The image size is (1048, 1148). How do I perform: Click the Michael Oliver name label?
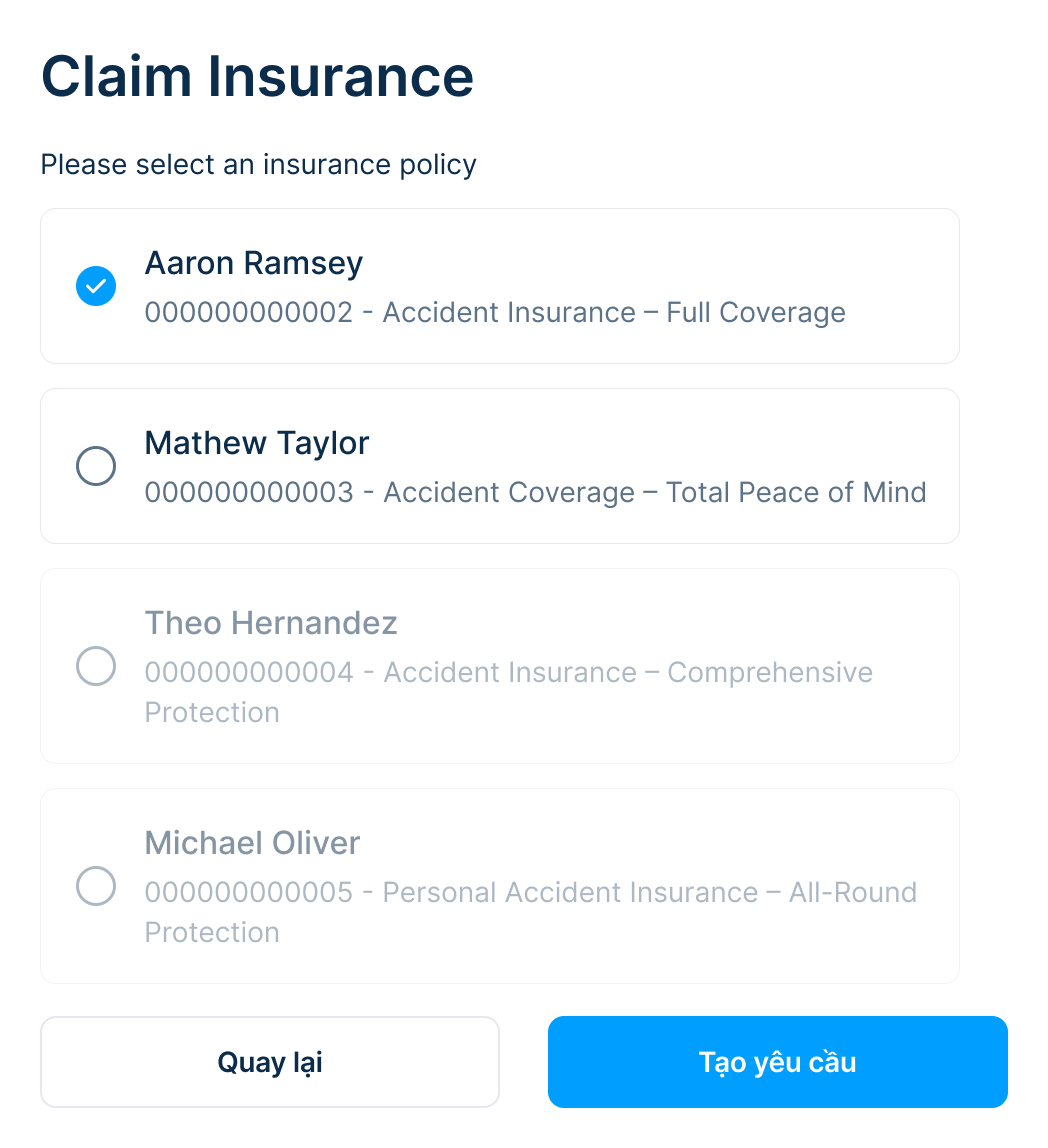[x=252, y=843]
